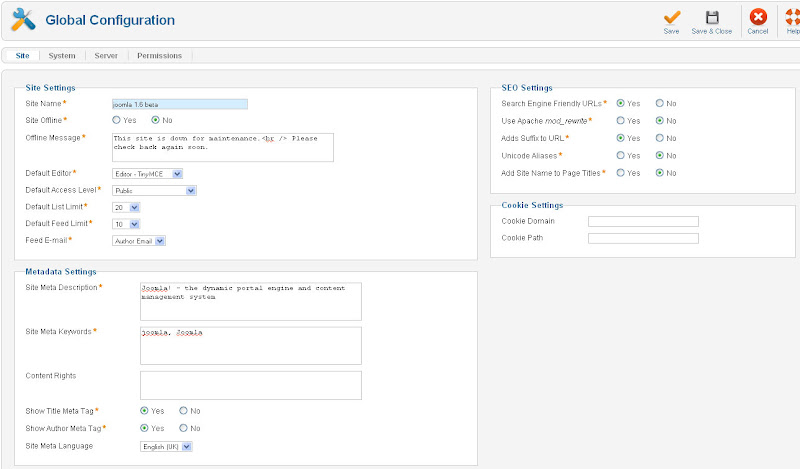Enable Search Engine Friendly URLs Yes

coord(620,103)
